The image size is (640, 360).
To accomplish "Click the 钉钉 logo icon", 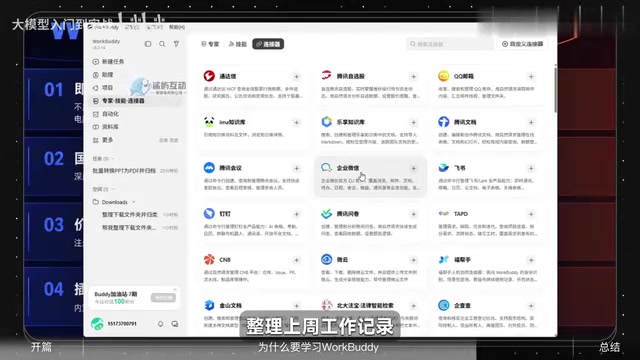I will 209,213.
